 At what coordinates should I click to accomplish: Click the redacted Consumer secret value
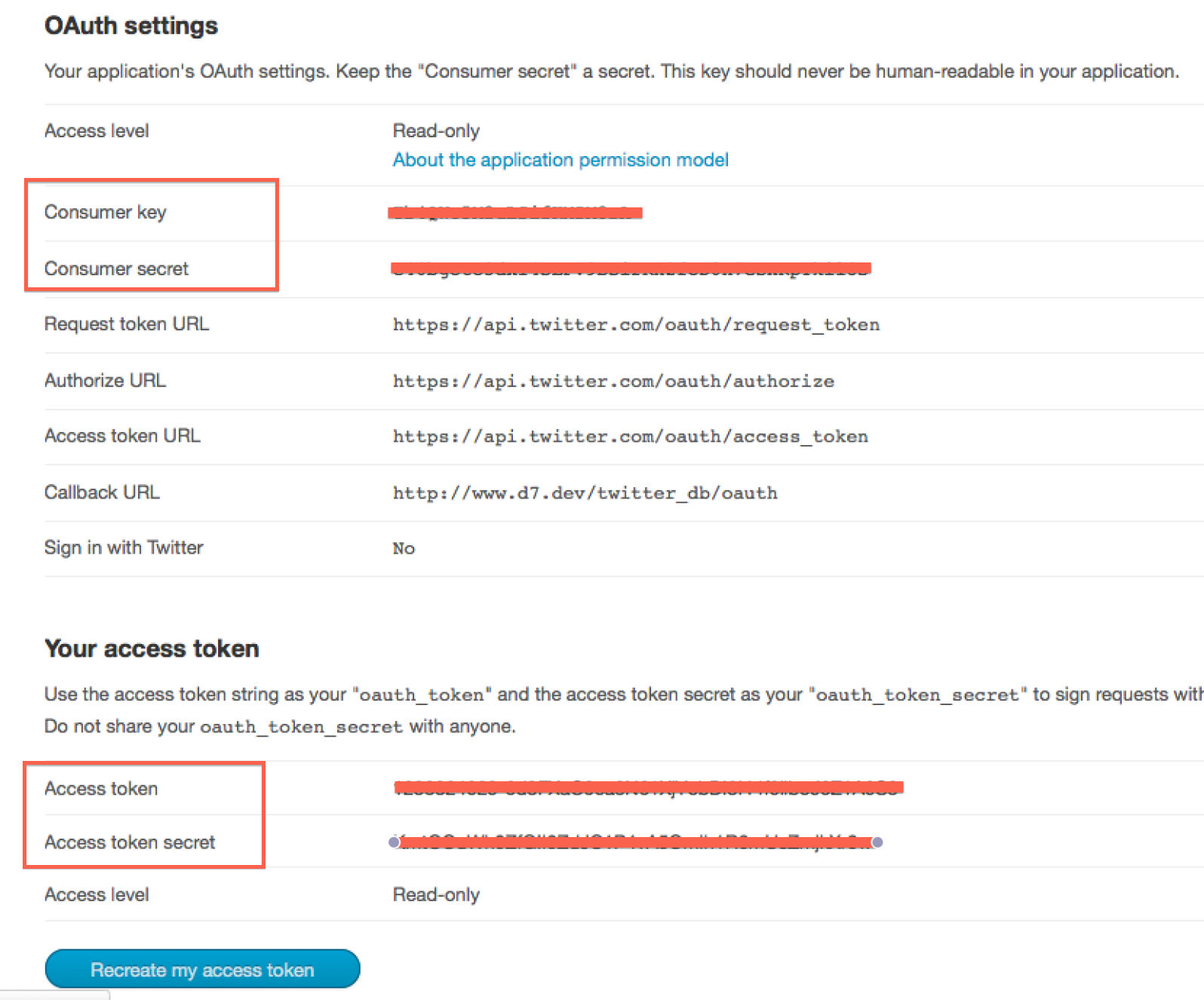click(x=631, y=268)
